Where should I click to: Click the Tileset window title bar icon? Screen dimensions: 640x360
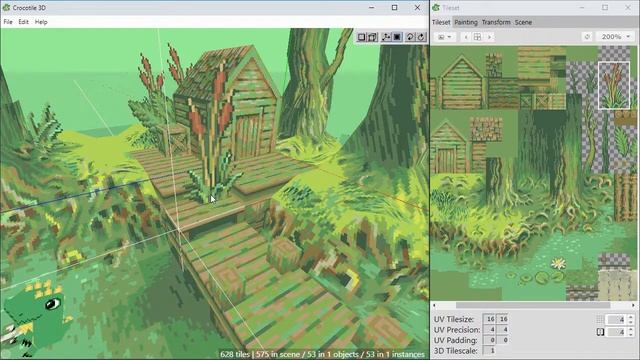pos(436,7)
